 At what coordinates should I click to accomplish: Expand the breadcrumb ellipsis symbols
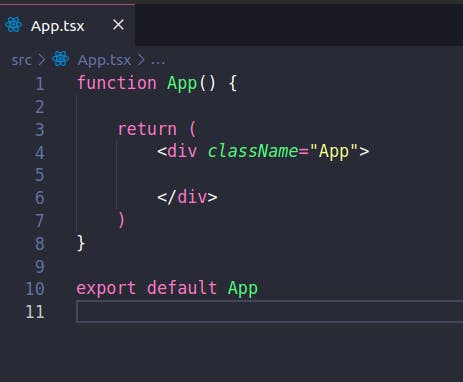click(158, 62)
